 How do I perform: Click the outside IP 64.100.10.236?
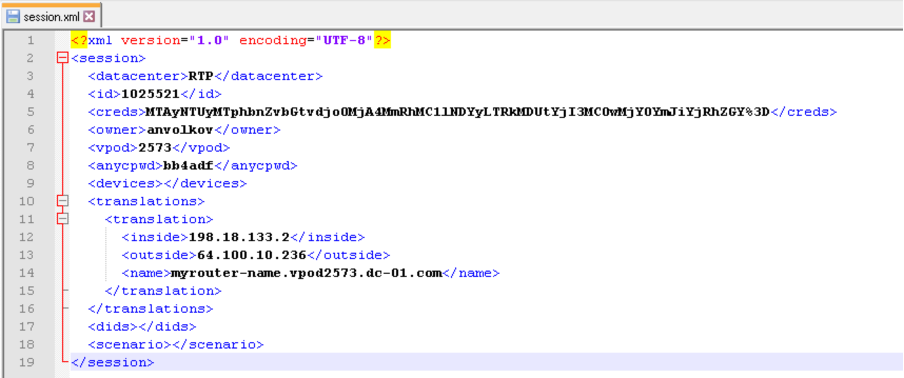252,255
